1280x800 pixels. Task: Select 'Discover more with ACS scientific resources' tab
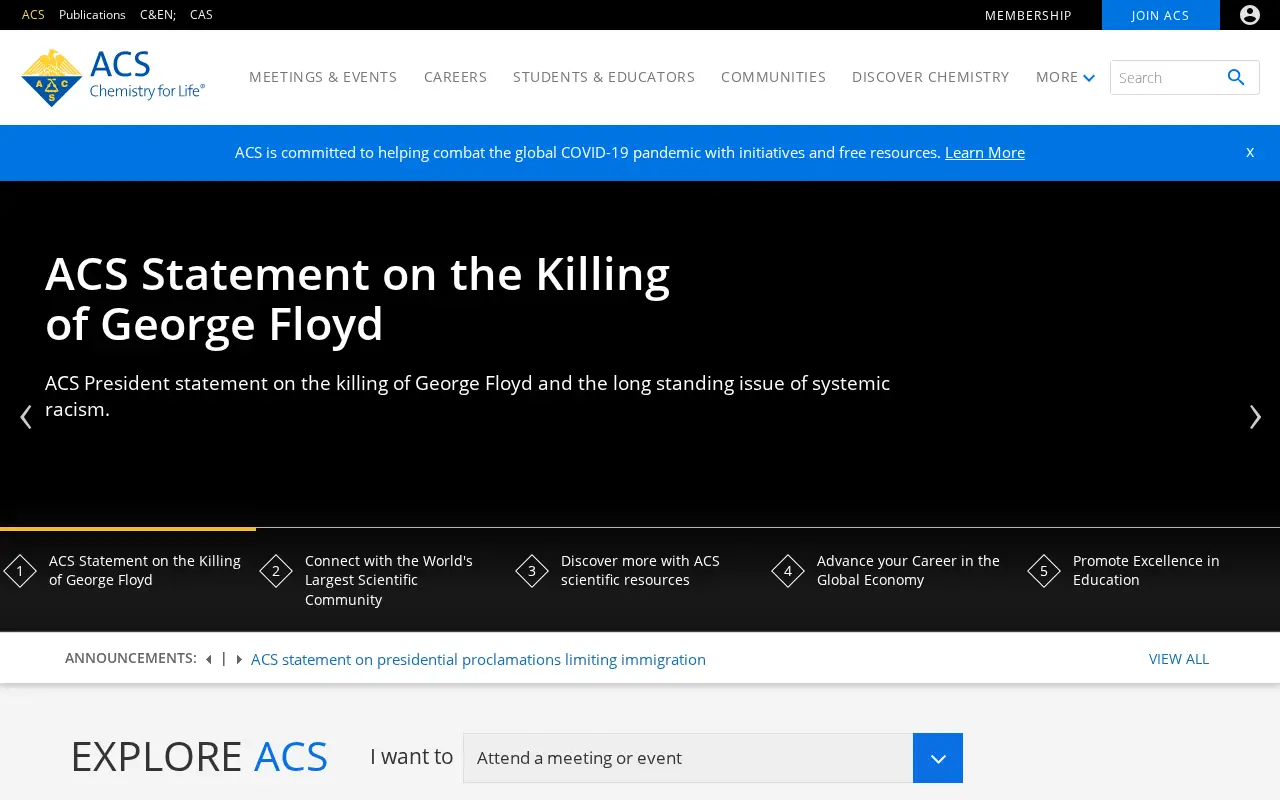(x=640, y=580)
